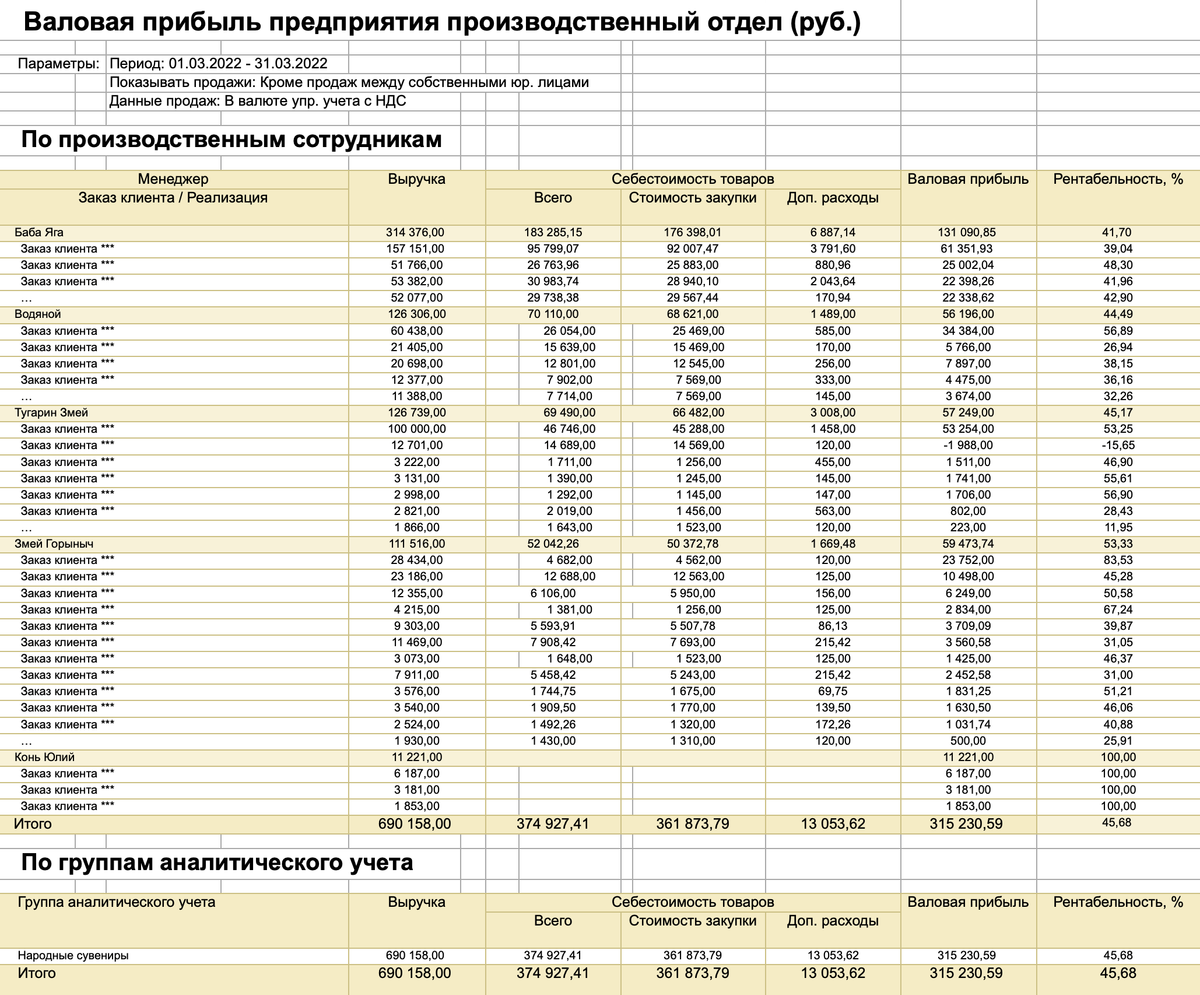
Task: Select the heading 'По производственным сотрудникам'
Action: 232,140
